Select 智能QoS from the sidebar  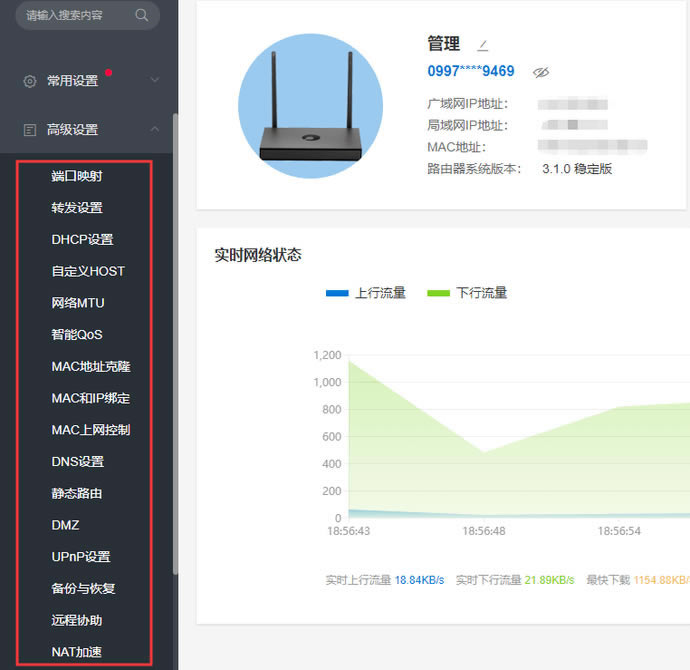click(77, 335)
